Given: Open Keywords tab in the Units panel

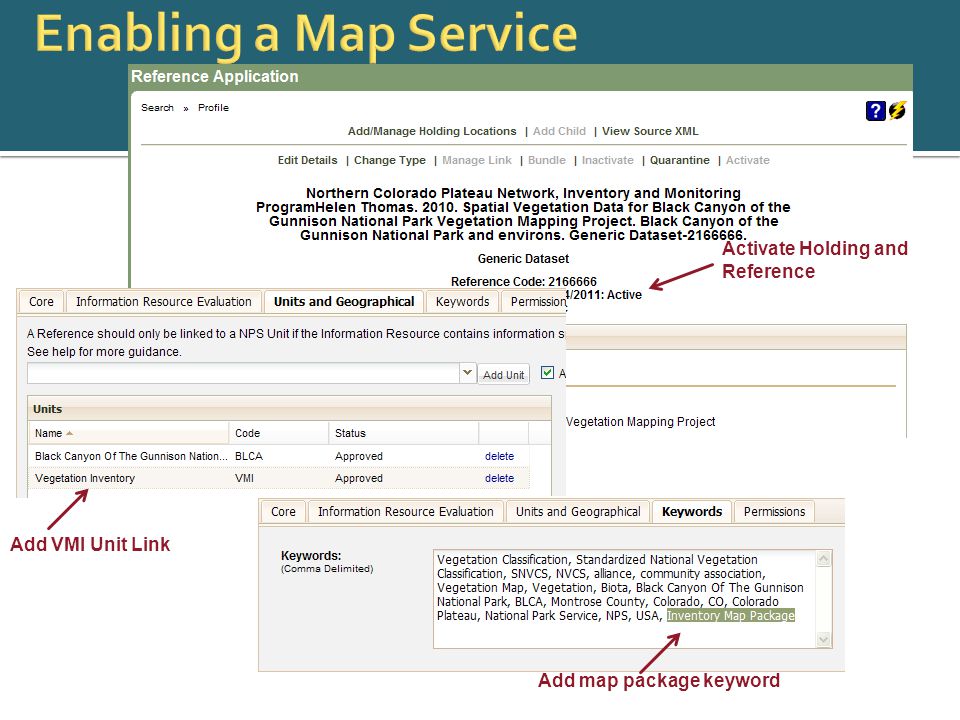Looking at the screenshot, I should click(x=462, y=302).
